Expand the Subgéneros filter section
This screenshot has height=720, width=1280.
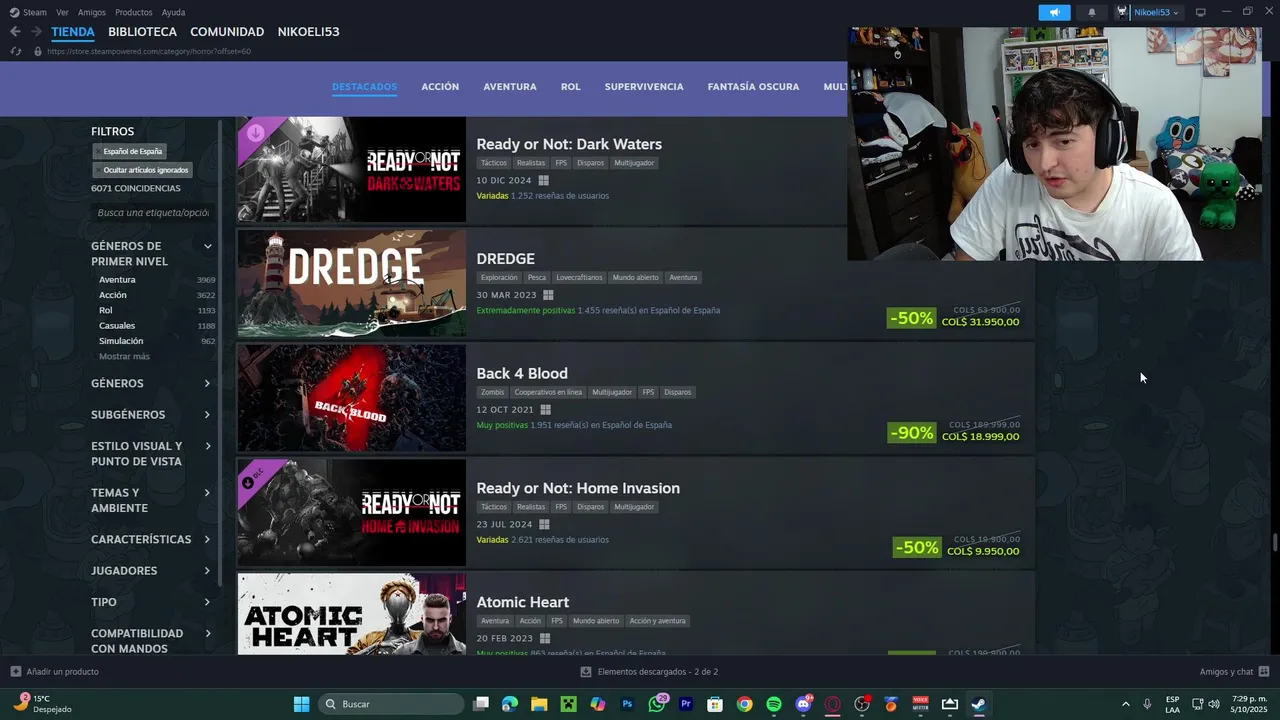152,415
